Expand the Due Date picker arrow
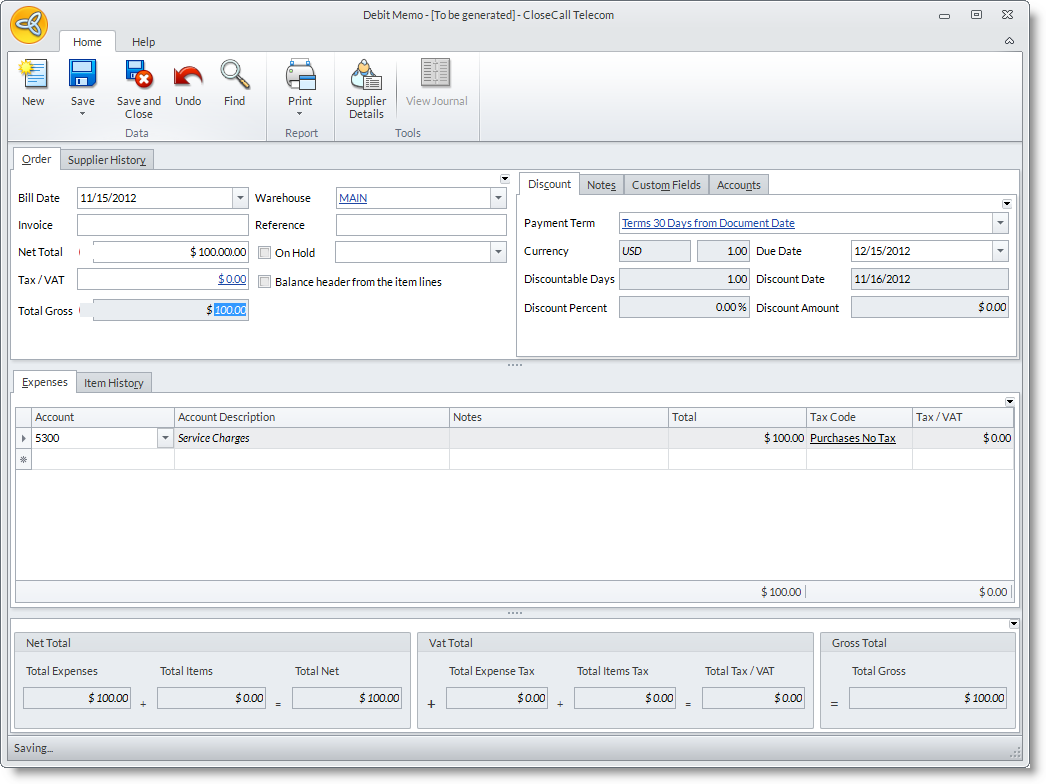 tap(1000, 251)
